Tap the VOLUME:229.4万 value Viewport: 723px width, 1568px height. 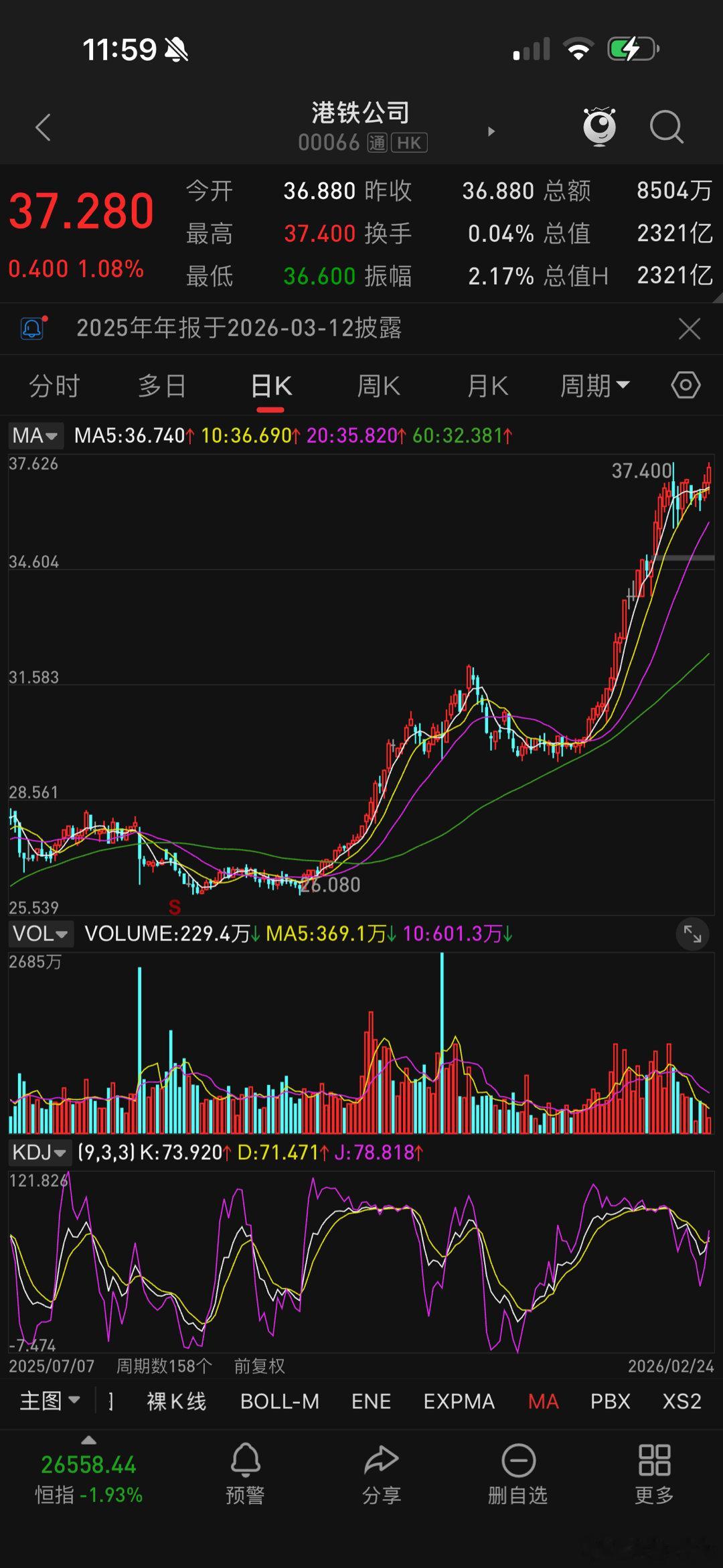coord(172,933)
